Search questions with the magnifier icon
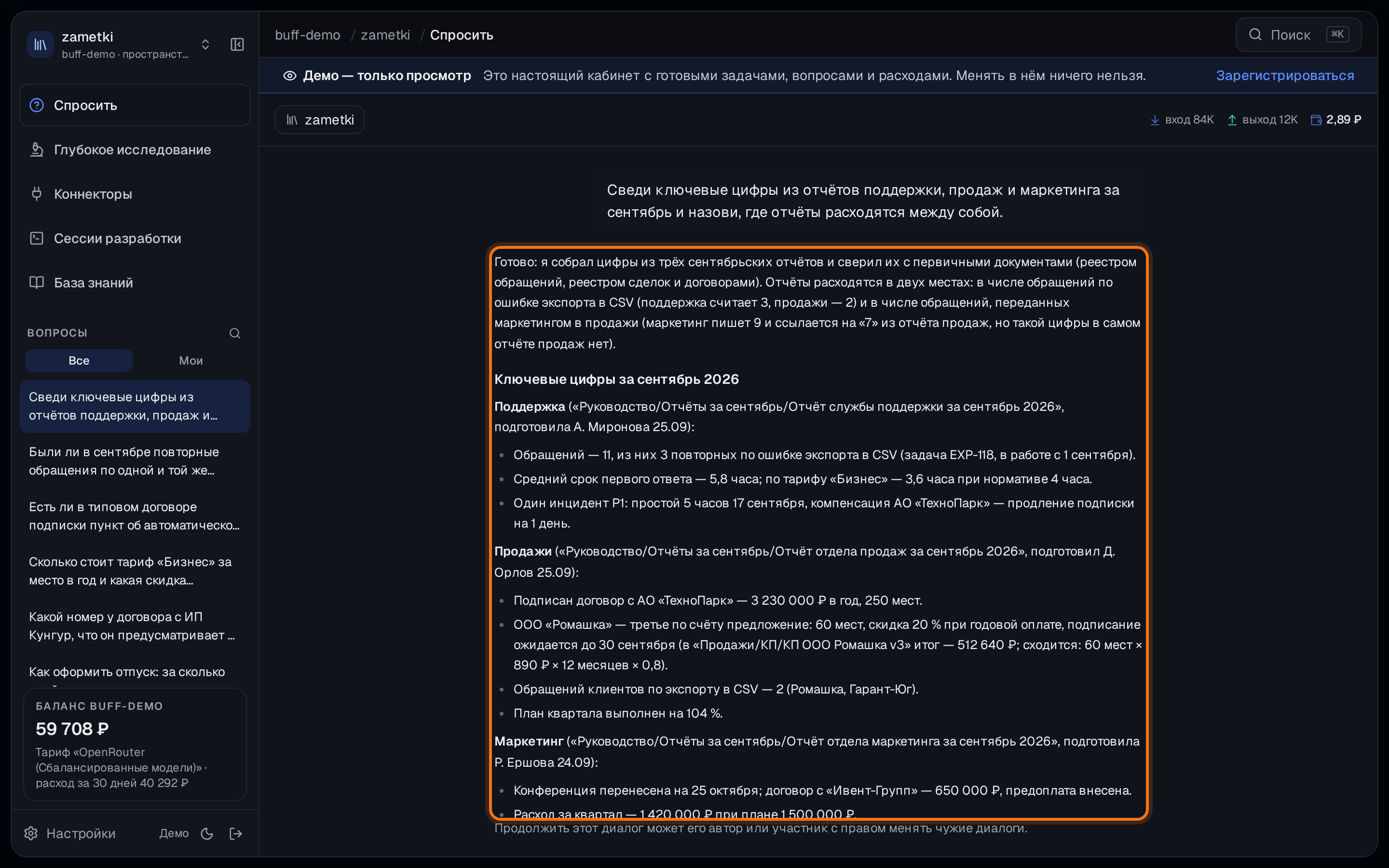The height and width of the screenshot is (868, 1389). (x=235, y=333)
